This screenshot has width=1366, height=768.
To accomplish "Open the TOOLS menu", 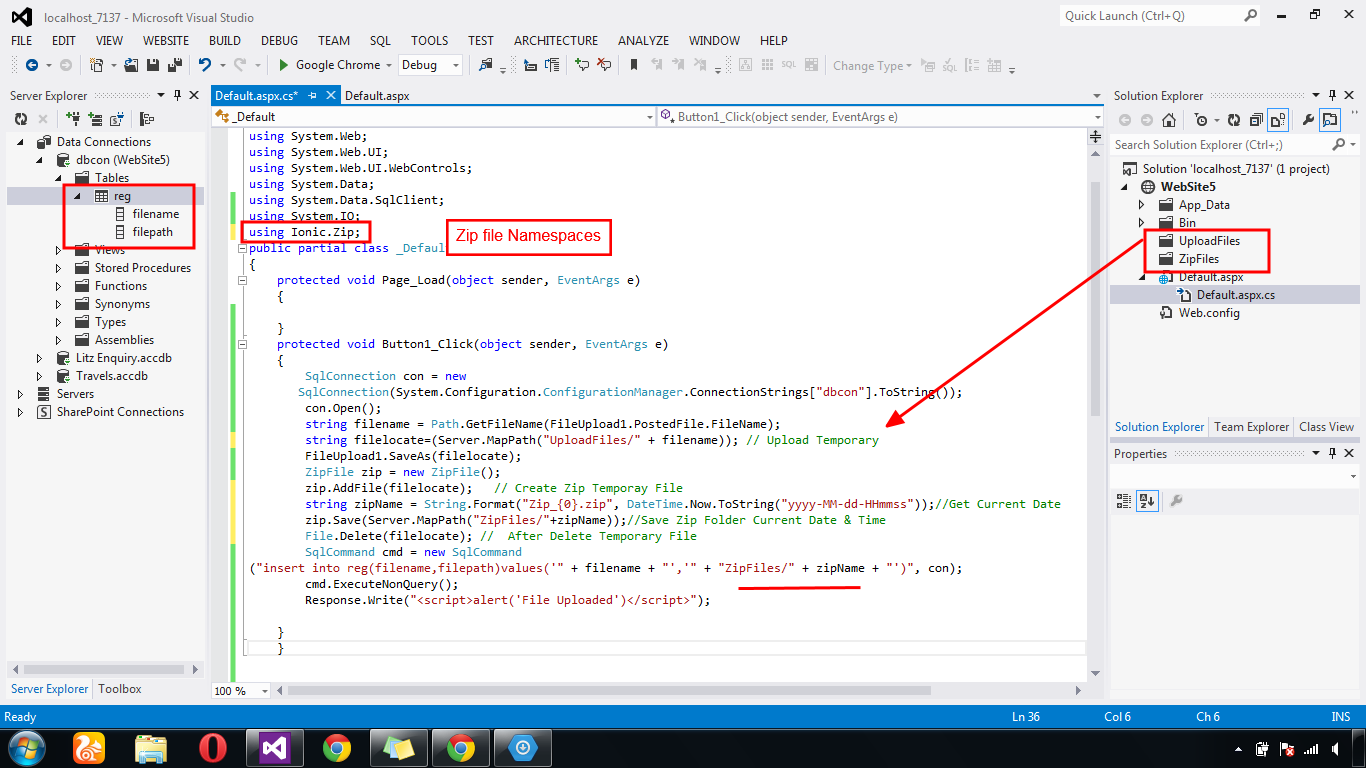I will 430,41.
